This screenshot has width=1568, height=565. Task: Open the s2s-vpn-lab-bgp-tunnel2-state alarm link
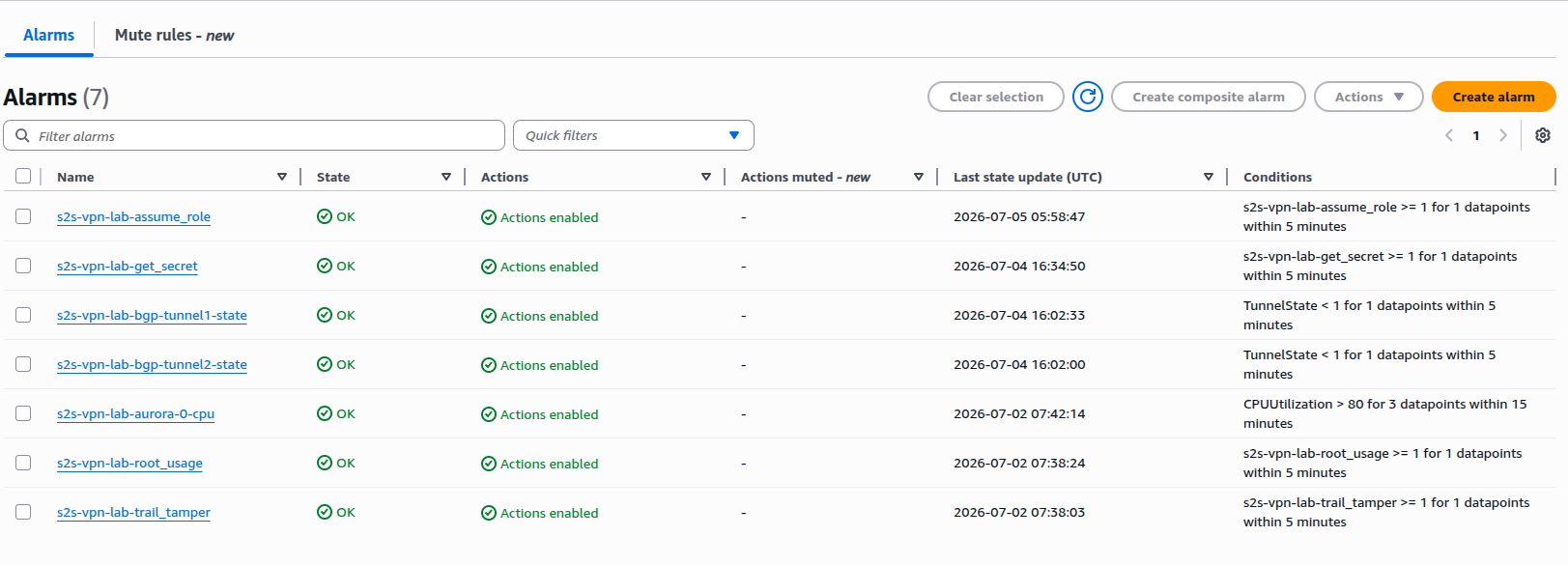tap(152, 364)
